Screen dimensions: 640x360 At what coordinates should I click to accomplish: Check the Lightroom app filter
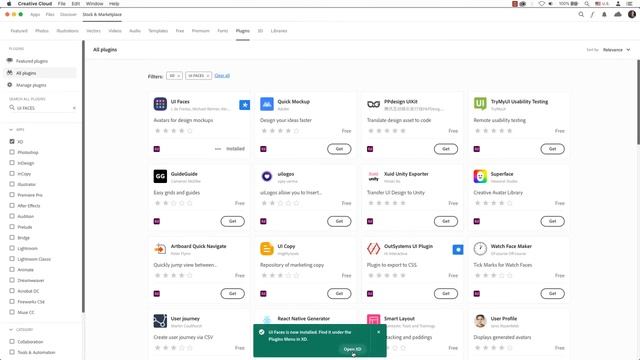click(x=12, y=248)
